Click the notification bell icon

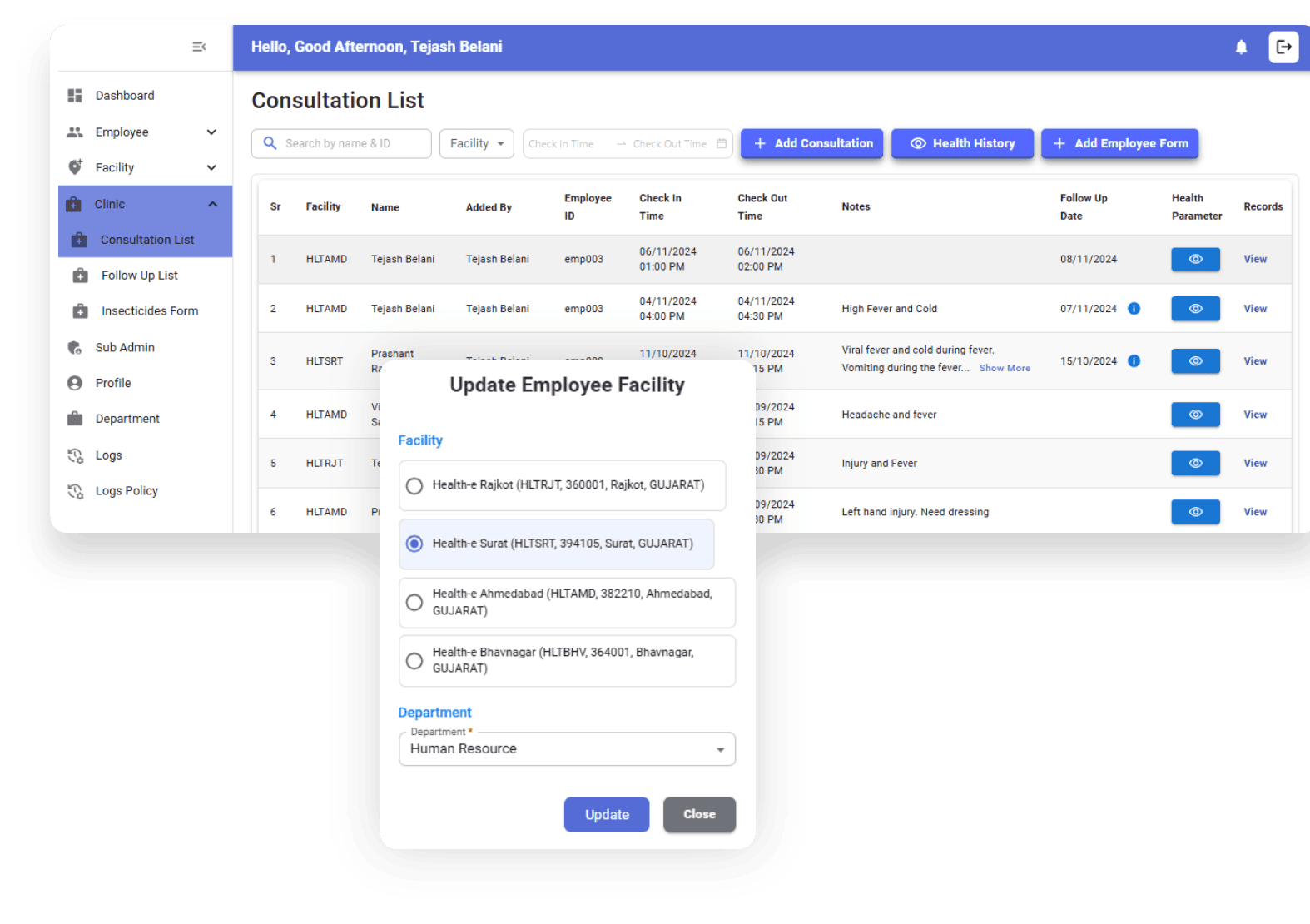pos(1241,47)
